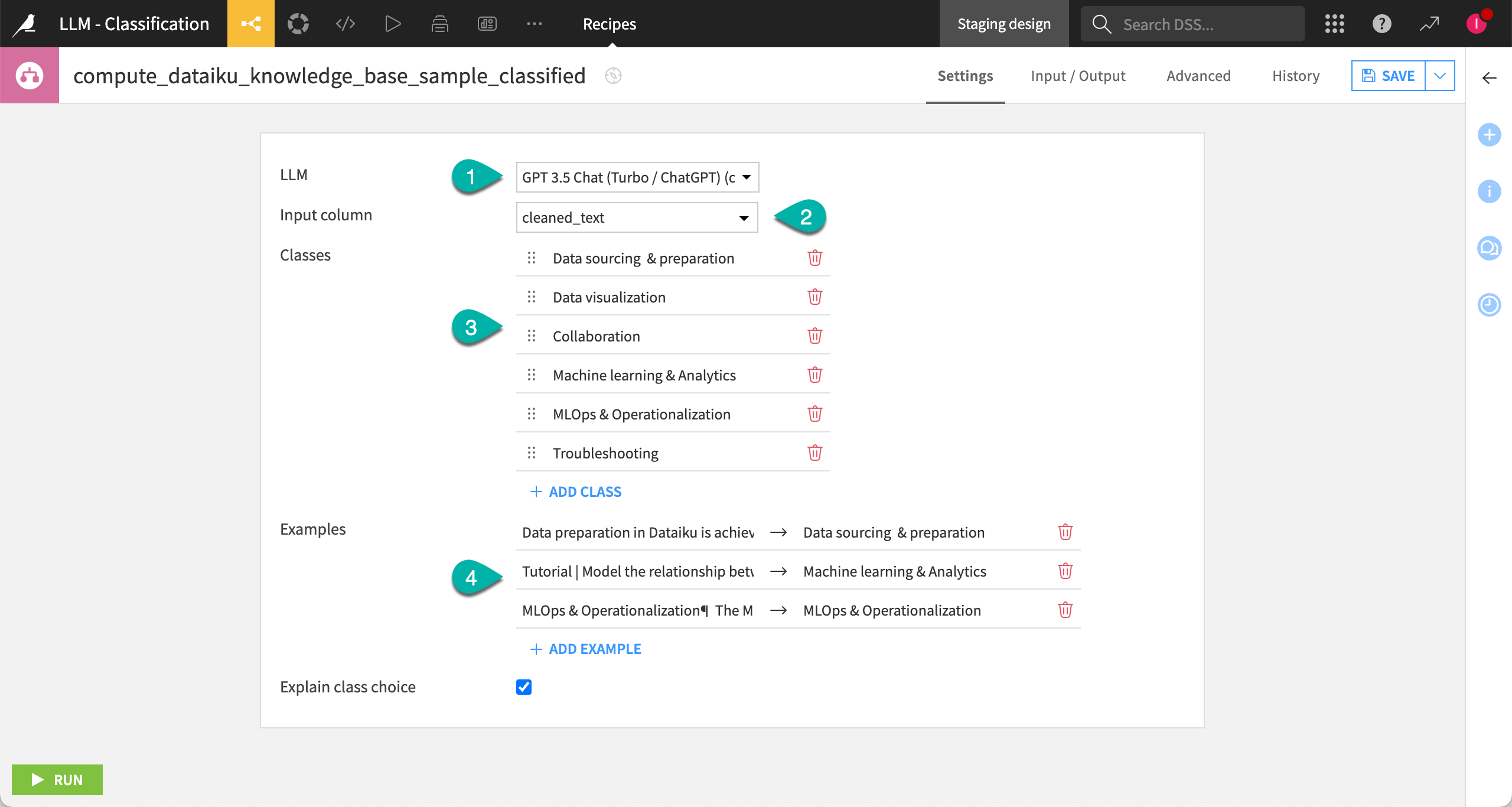Click ADD CLASS link
Image resolution: width=1512 pixels, height=807 pixels.
576,492
